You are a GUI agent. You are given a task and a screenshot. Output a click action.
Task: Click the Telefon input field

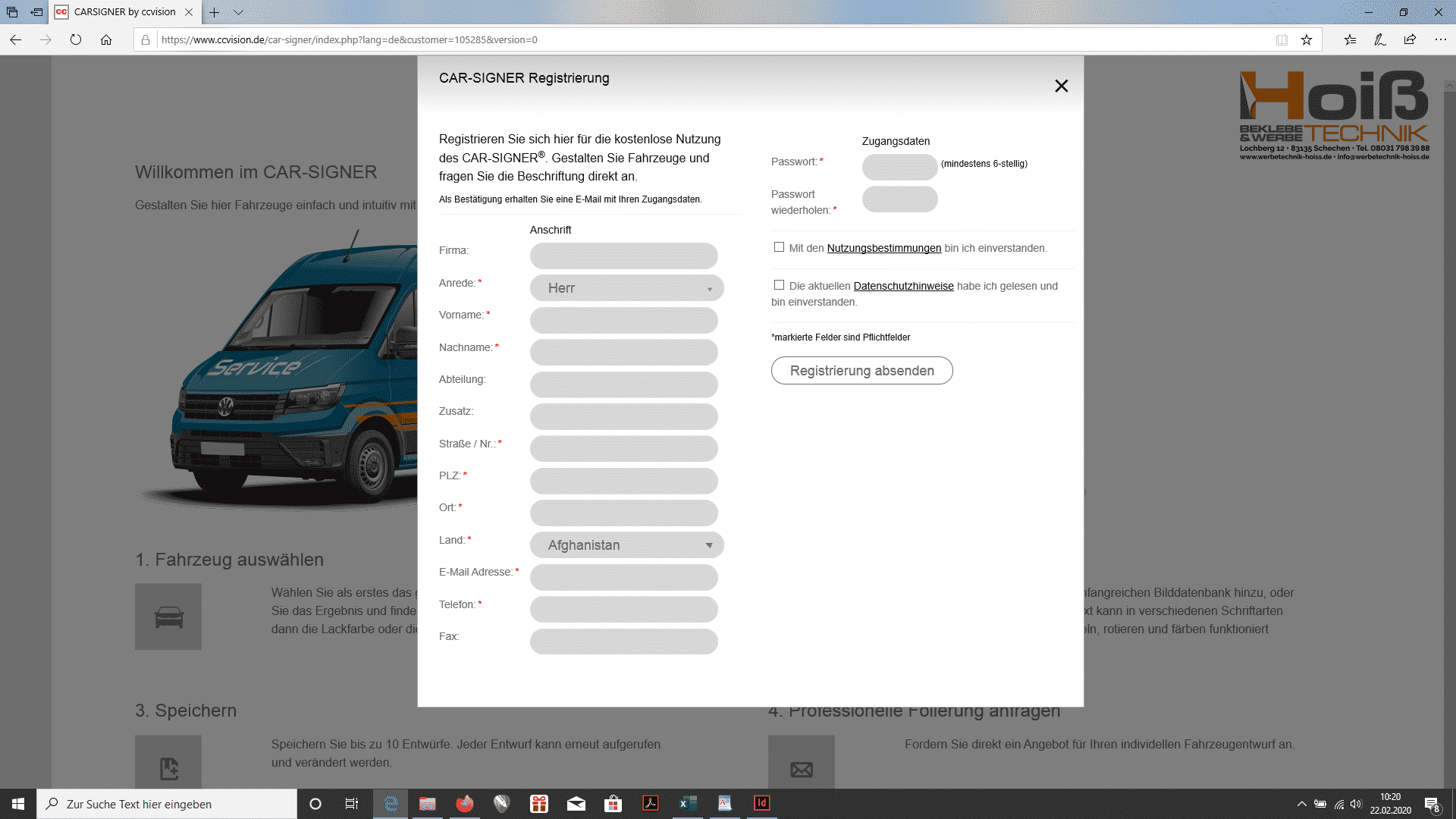[x=623, y=609]
